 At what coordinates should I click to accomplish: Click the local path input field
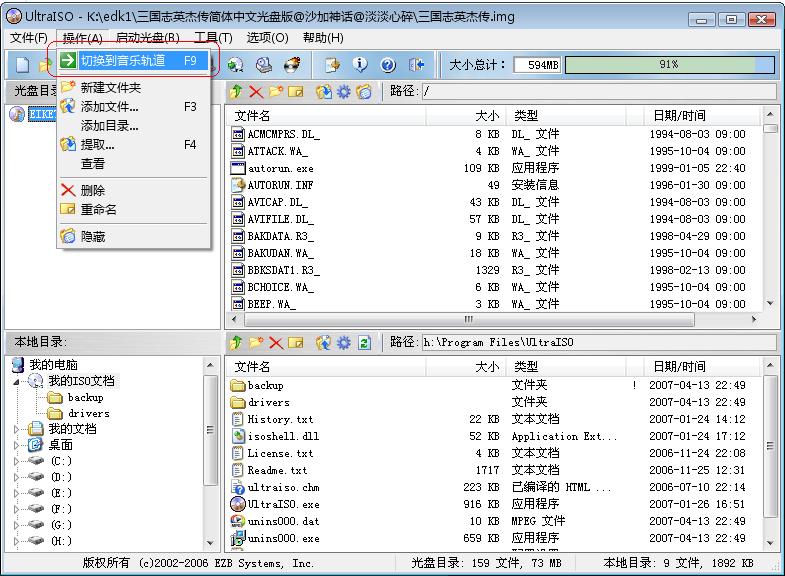coord(597,342)
